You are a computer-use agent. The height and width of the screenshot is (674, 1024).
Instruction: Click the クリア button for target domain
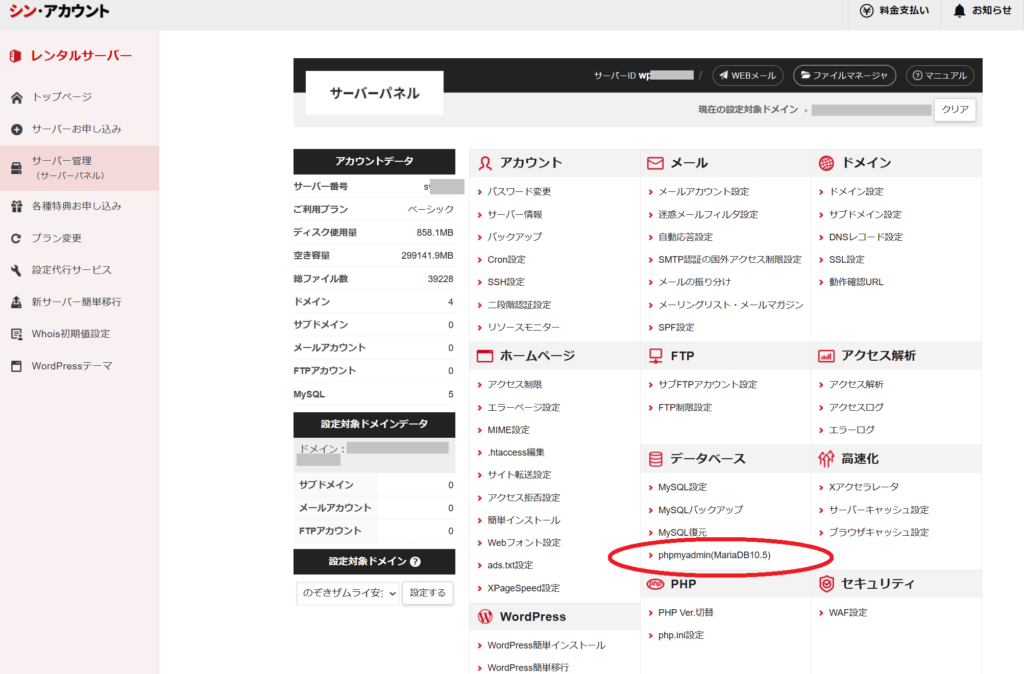954,110
